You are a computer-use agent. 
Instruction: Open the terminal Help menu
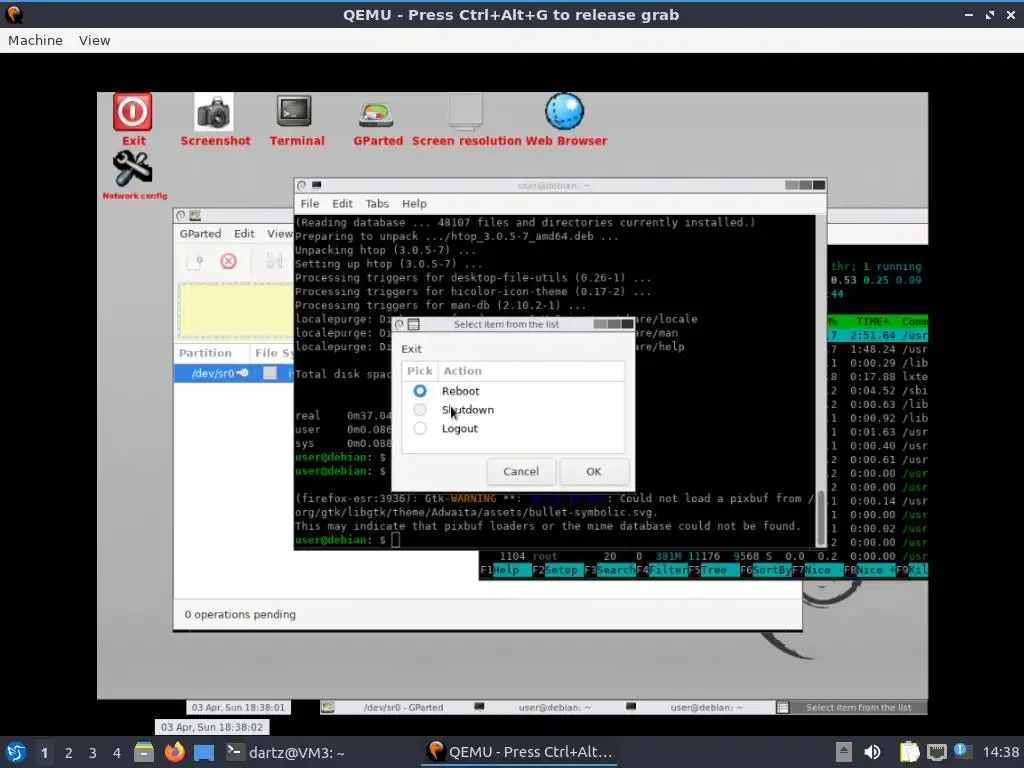click(414, 204)
